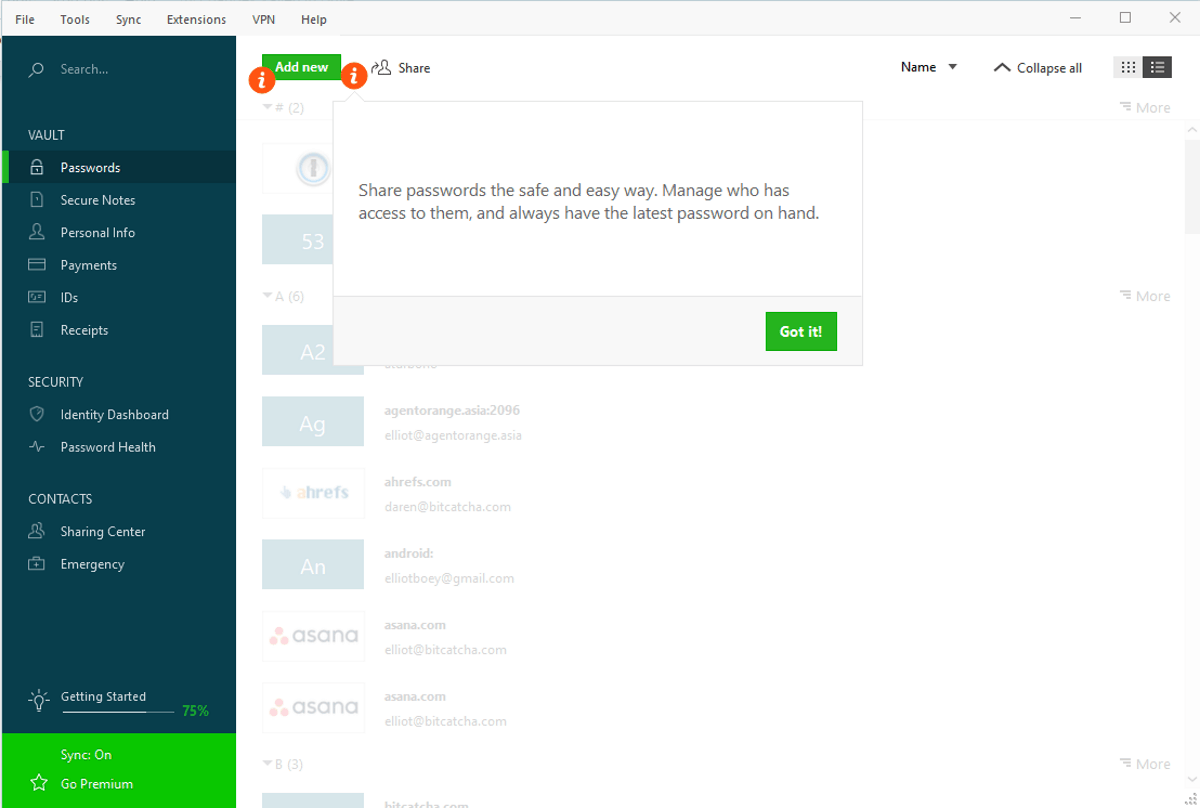
Task: Open the File menu
Action: (25, 19)
